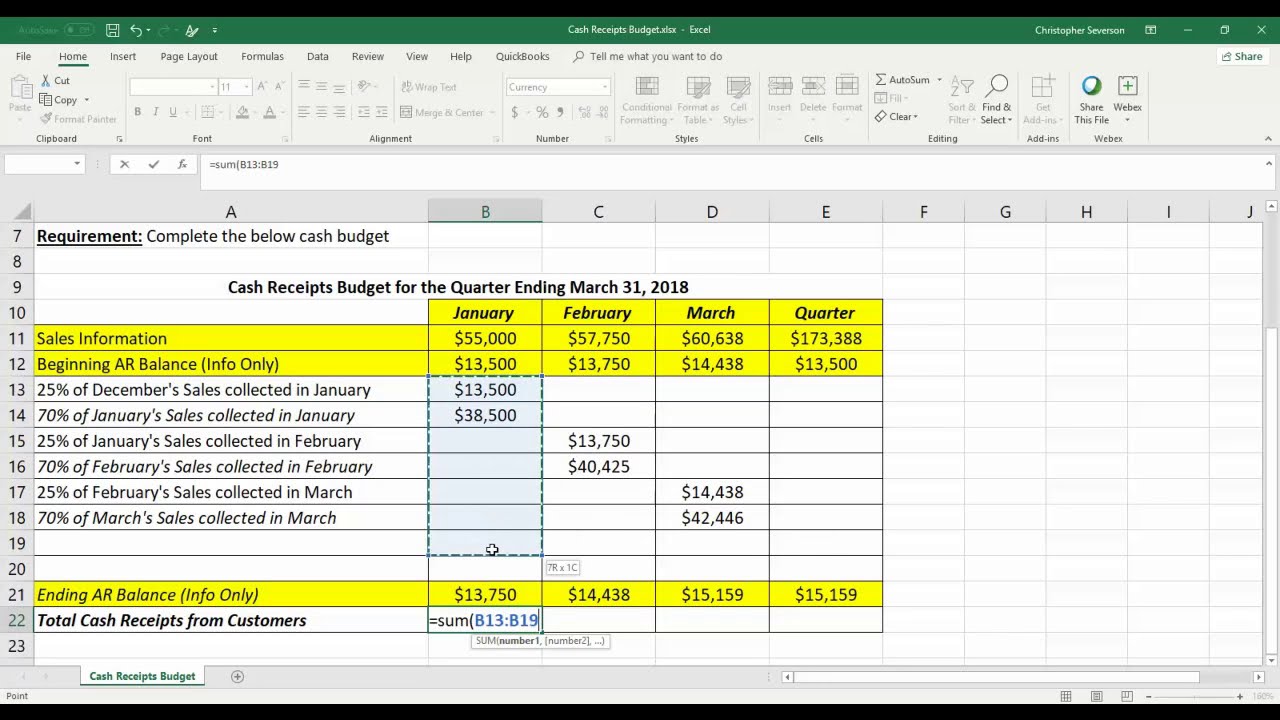Open the Currency number format dropdown

click(604, 87)
